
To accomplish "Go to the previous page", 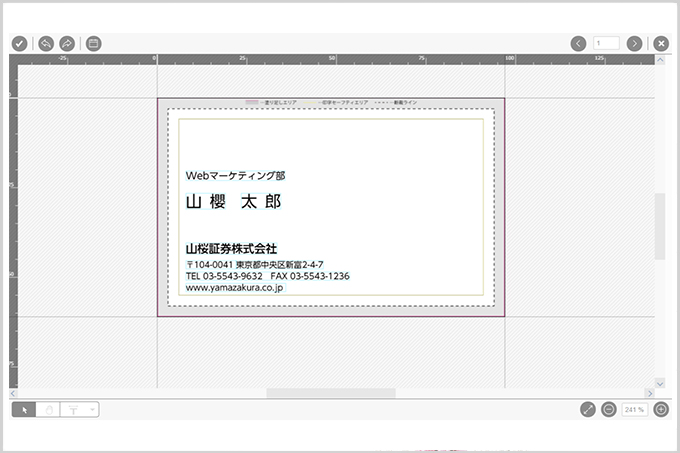I will point(578,43).
